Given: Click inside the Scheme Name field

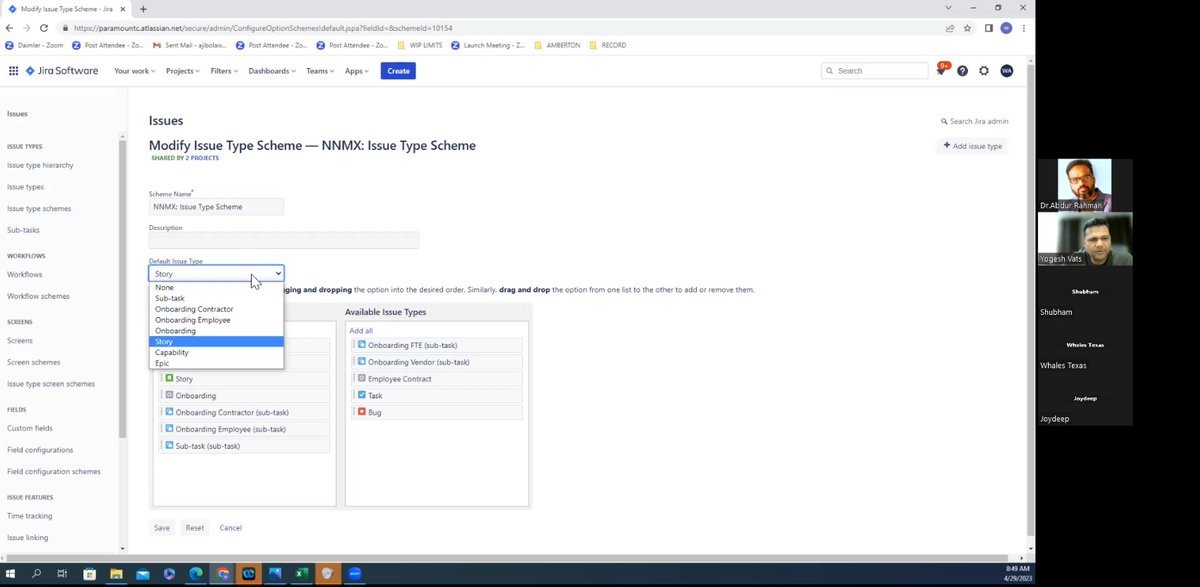Looking at the screenshot, I should pyautogui.click(x=216, y=206).
